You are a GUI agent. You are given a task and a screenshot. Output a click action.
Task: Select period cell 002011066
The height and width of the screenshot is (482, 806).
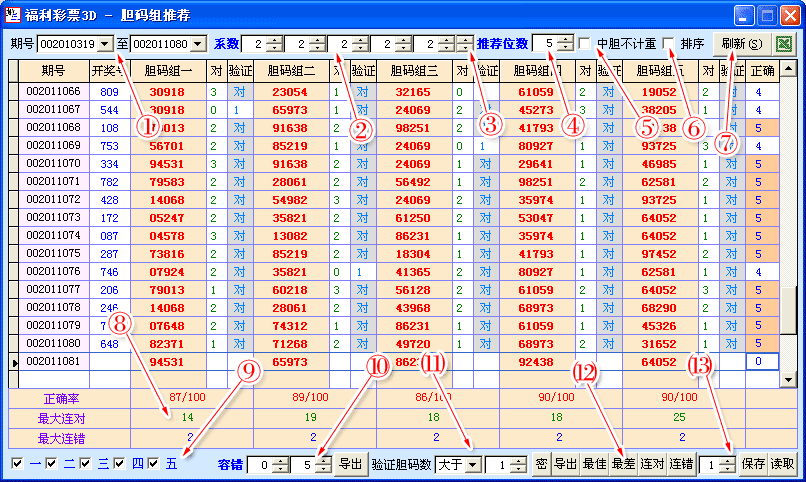(54, 91)
